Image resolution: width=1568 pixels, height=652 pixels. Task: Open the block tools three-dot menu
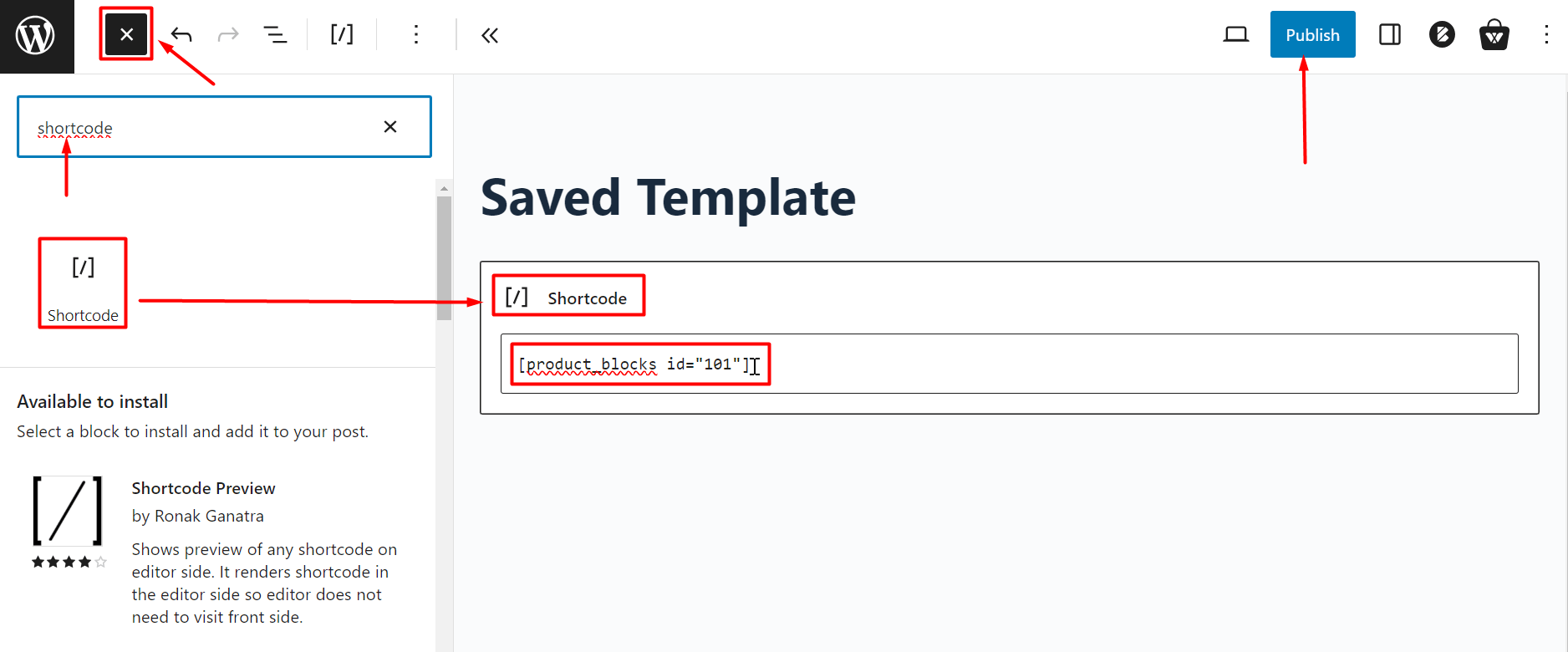tap(415, 34)
